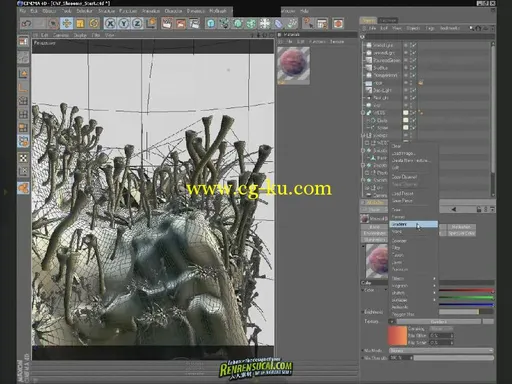This screenshot has height=384, width=512.
Task: Click the highlighted icon in left palette
Action: pos(23,141)
